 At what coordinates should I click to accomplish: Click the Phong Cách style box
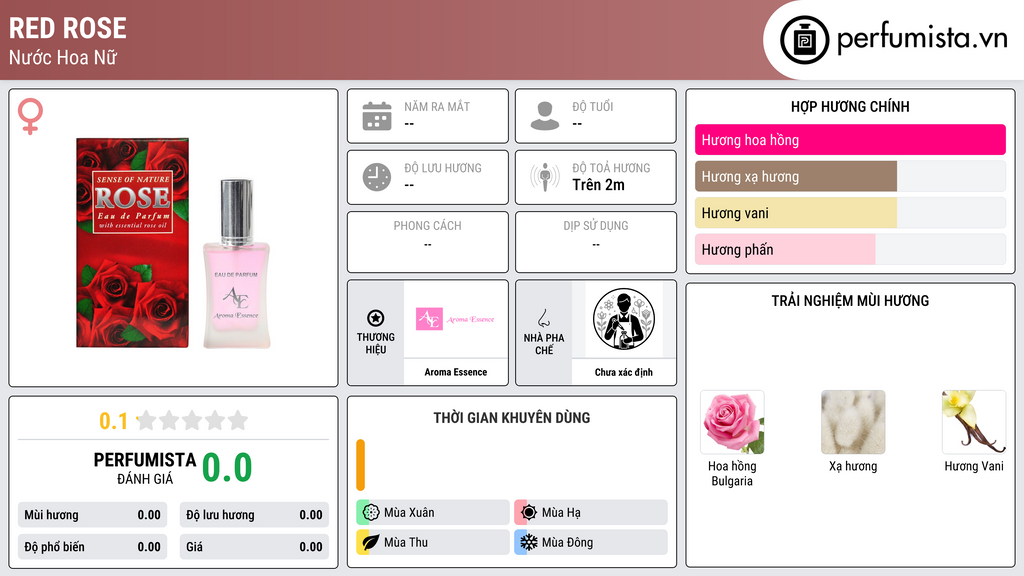428,242
